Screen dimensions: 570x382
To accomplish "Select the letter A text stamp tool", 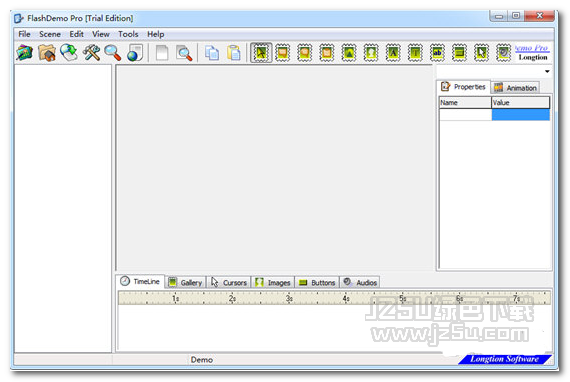I will 393,53.
